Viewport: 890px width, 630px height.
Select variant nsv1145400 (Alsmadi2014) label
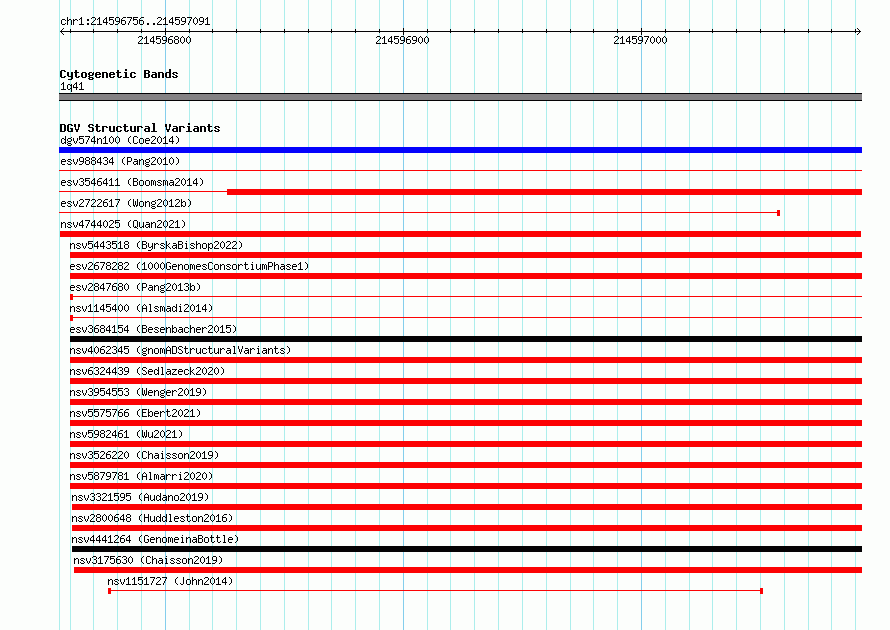point(141,308)
